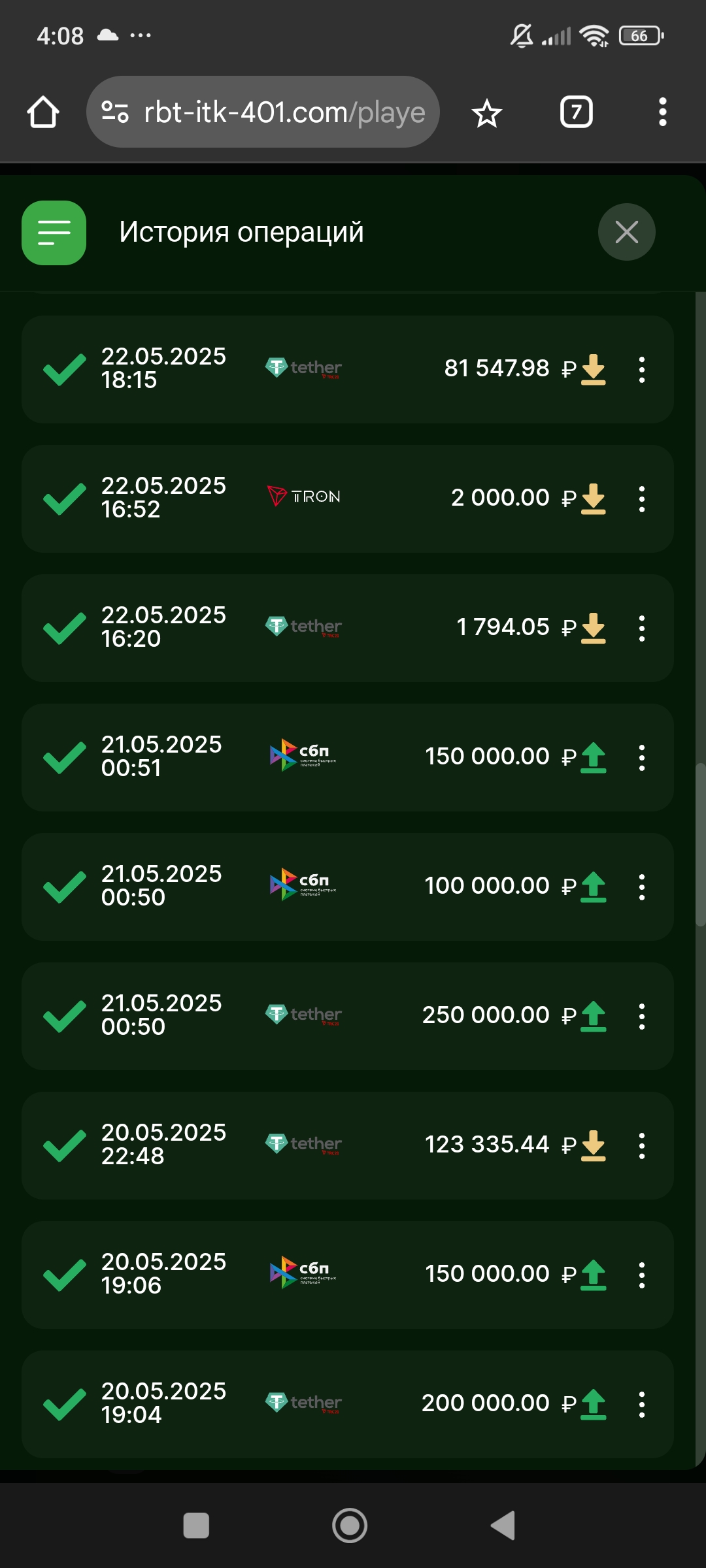
Task: Tap the site info icon in the address bar
Action: pyautogui.click(x=115, y=112)
